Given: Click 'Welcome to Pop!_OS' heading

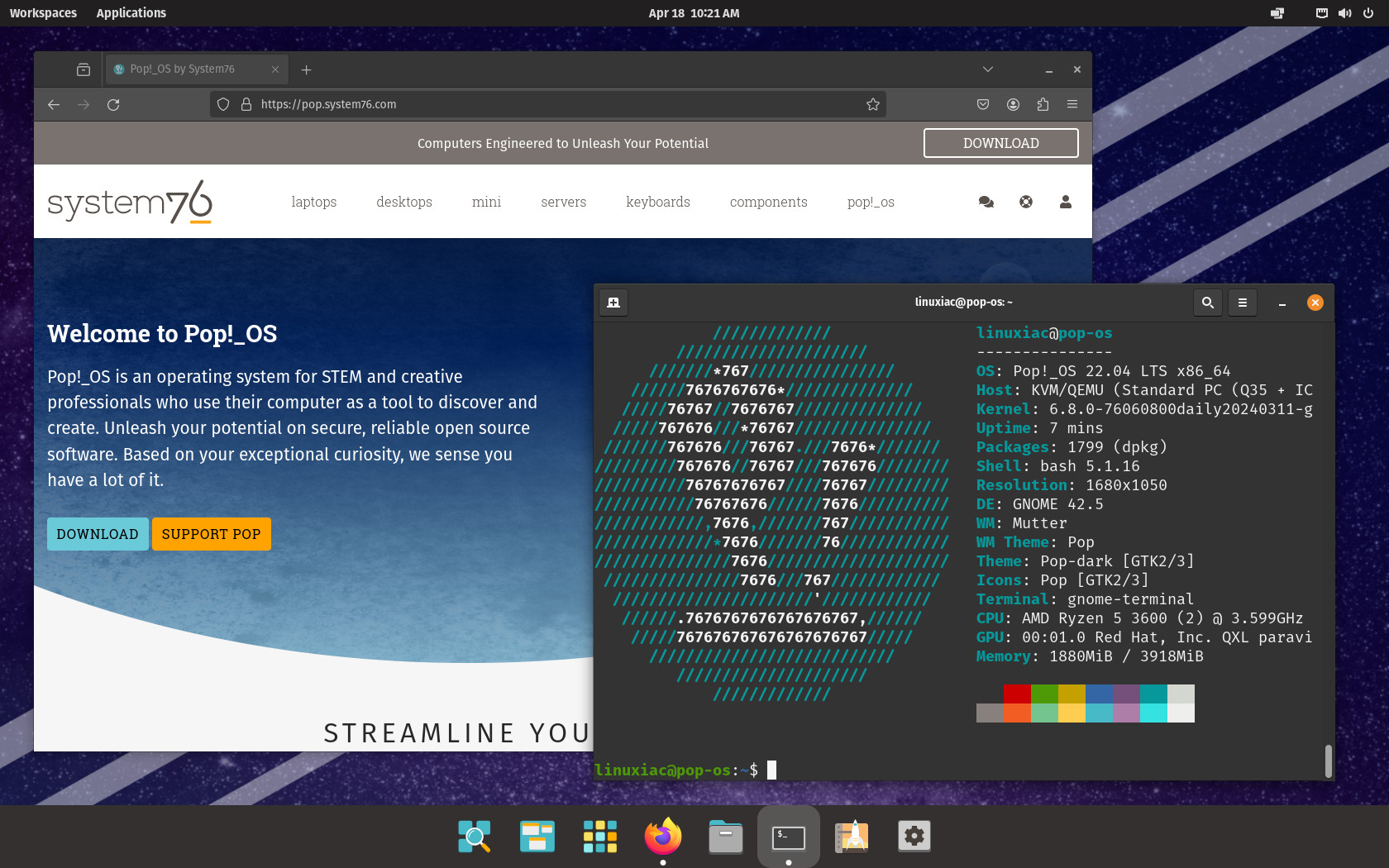Looking at the screenshot, I should pyautogui.click(x=162, y=334).
